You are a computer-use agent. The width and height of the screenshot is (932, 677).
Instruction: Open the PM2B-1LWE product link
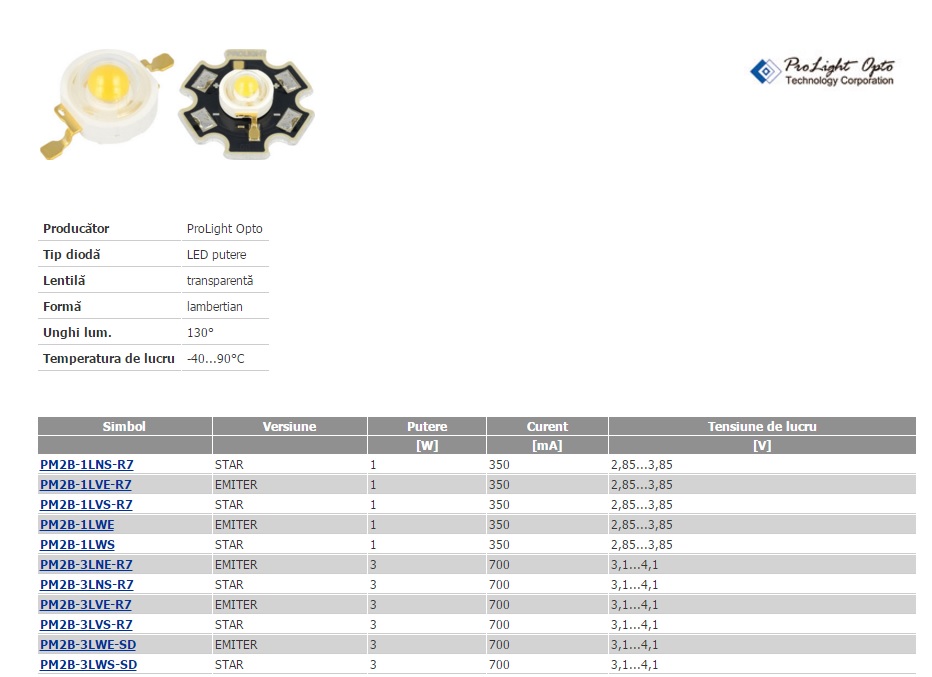click(77, 525)
